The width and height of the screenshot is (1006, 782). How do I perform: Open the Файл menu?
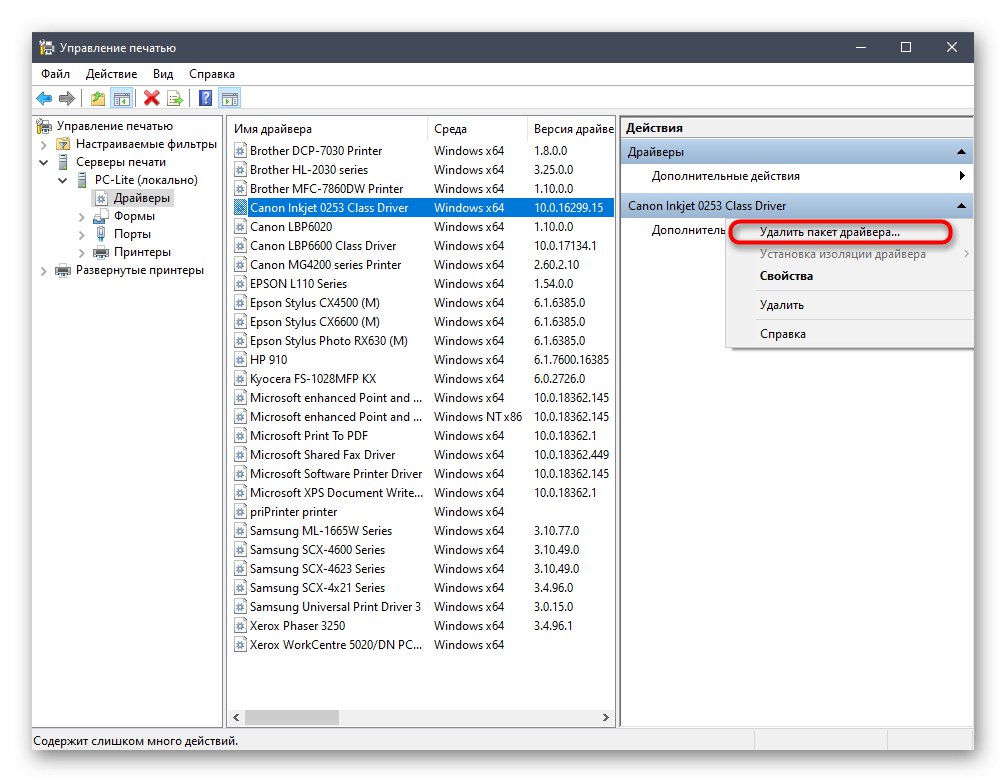(x=55, y=74)
